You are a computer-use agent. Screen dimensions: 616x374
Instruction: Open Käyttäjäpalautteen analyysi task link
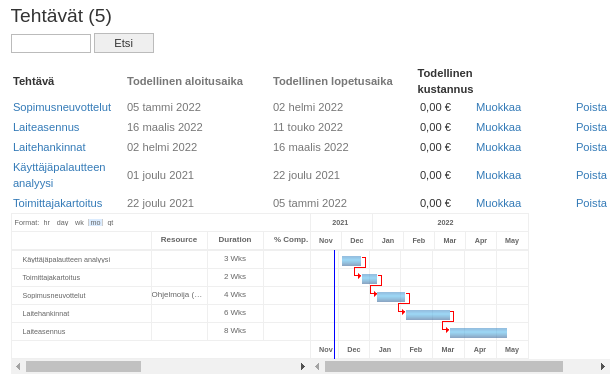(x=59, y=175)
